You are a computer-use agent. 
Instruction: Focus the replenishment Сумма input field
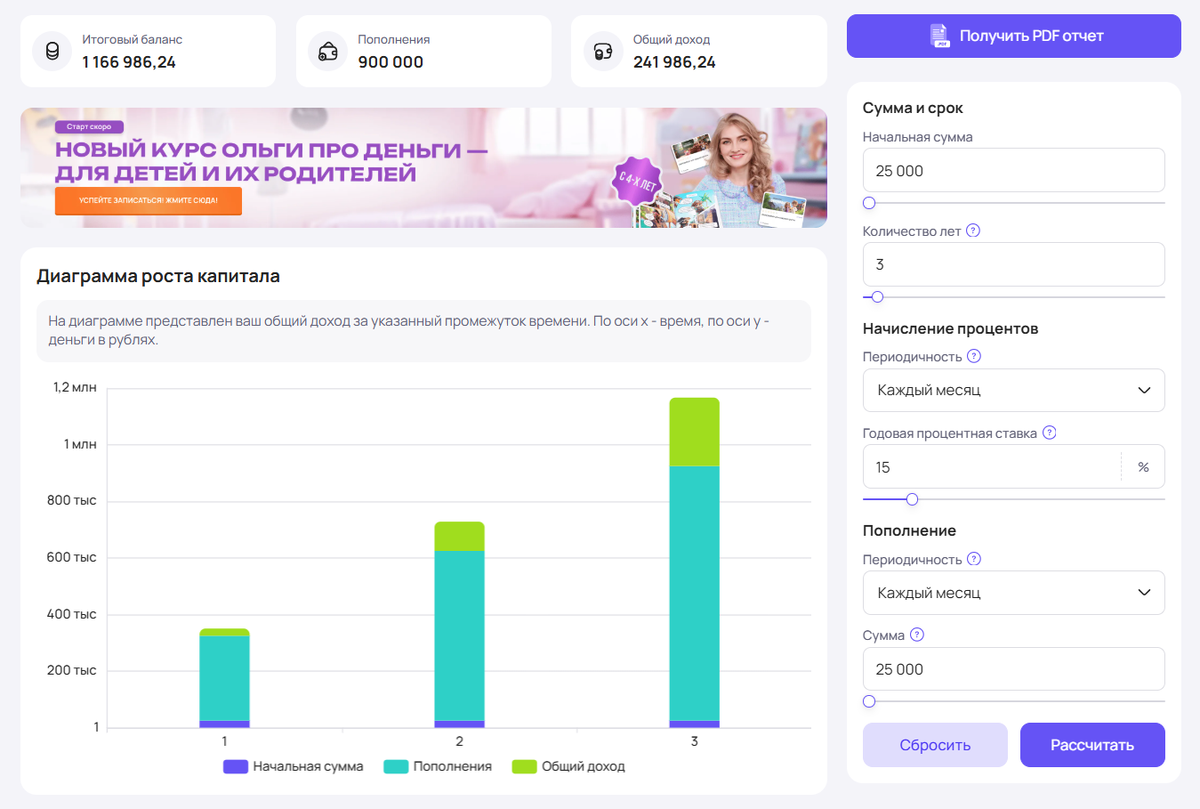click(1014, 669)
